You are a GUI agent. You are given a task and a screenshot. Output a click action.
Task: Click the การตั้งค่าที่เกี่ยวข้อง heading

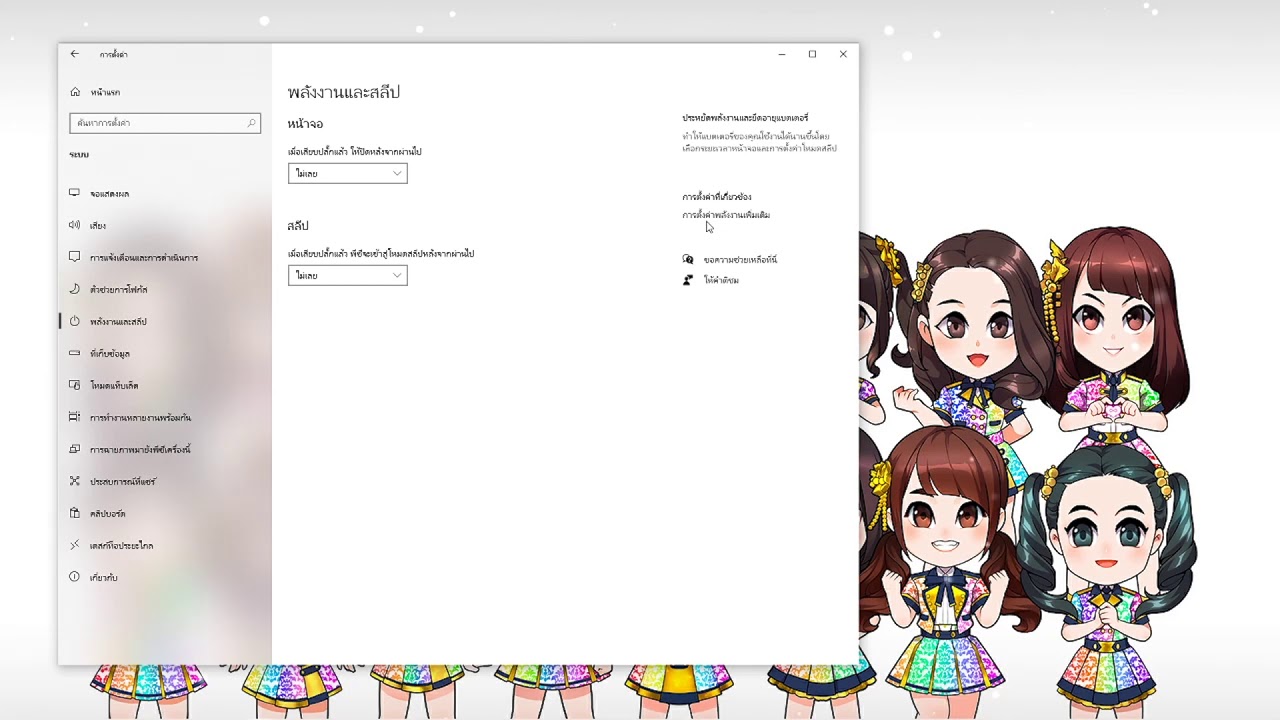pyautogui.click(x=717, y=197)
